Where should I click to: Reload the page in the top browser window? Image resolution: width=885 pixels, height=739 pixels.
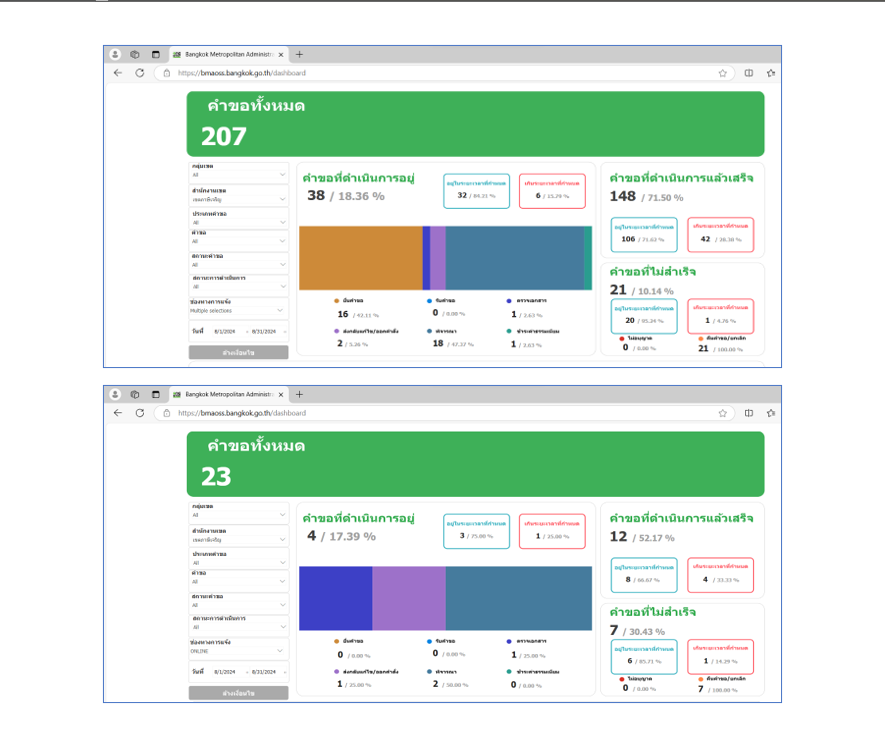pyautogui.click(x=139, y=73)
